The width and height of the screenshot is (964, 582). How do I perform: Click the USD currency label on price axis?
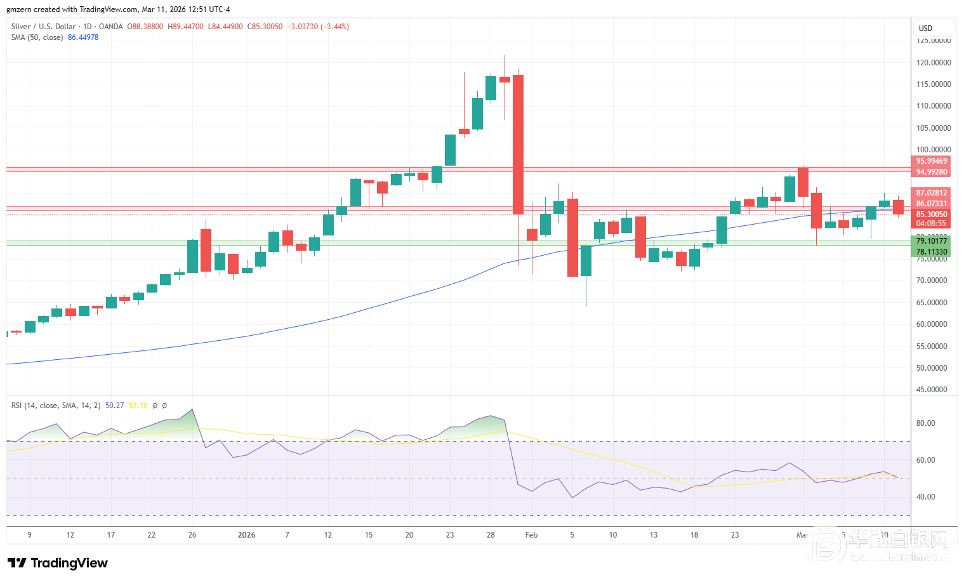click(925, 27)
